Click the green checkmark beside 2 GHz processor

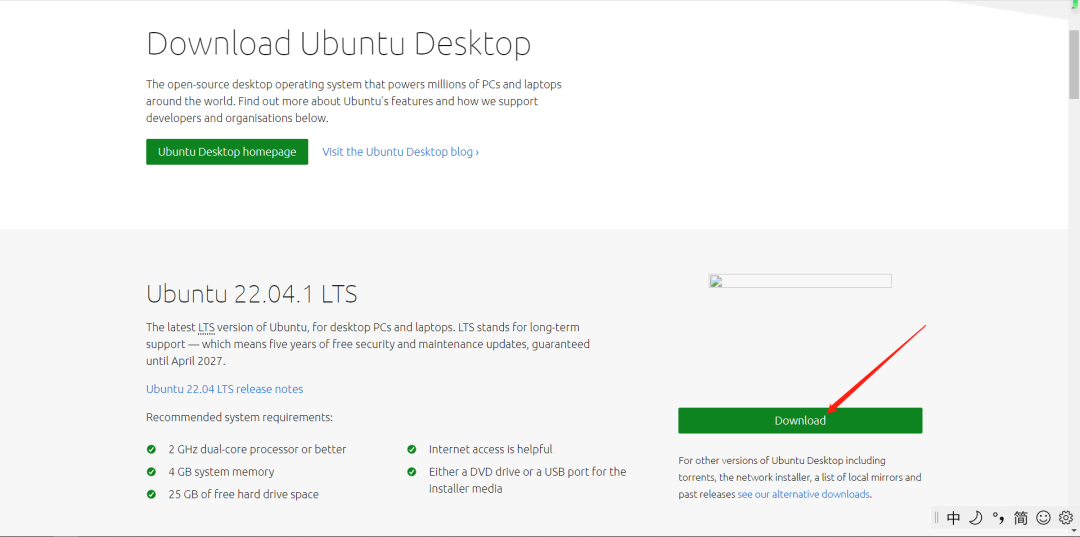pyautogui.click(x=151, y=450)
